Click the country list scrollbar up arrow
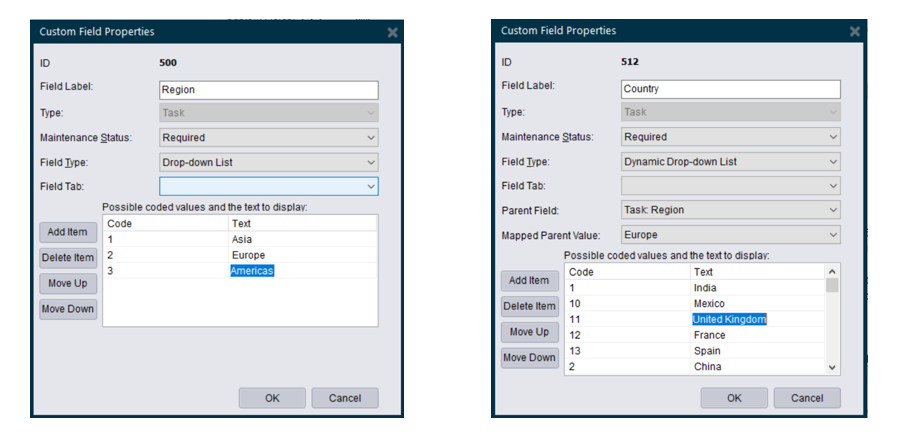 (x=832, y=272)
